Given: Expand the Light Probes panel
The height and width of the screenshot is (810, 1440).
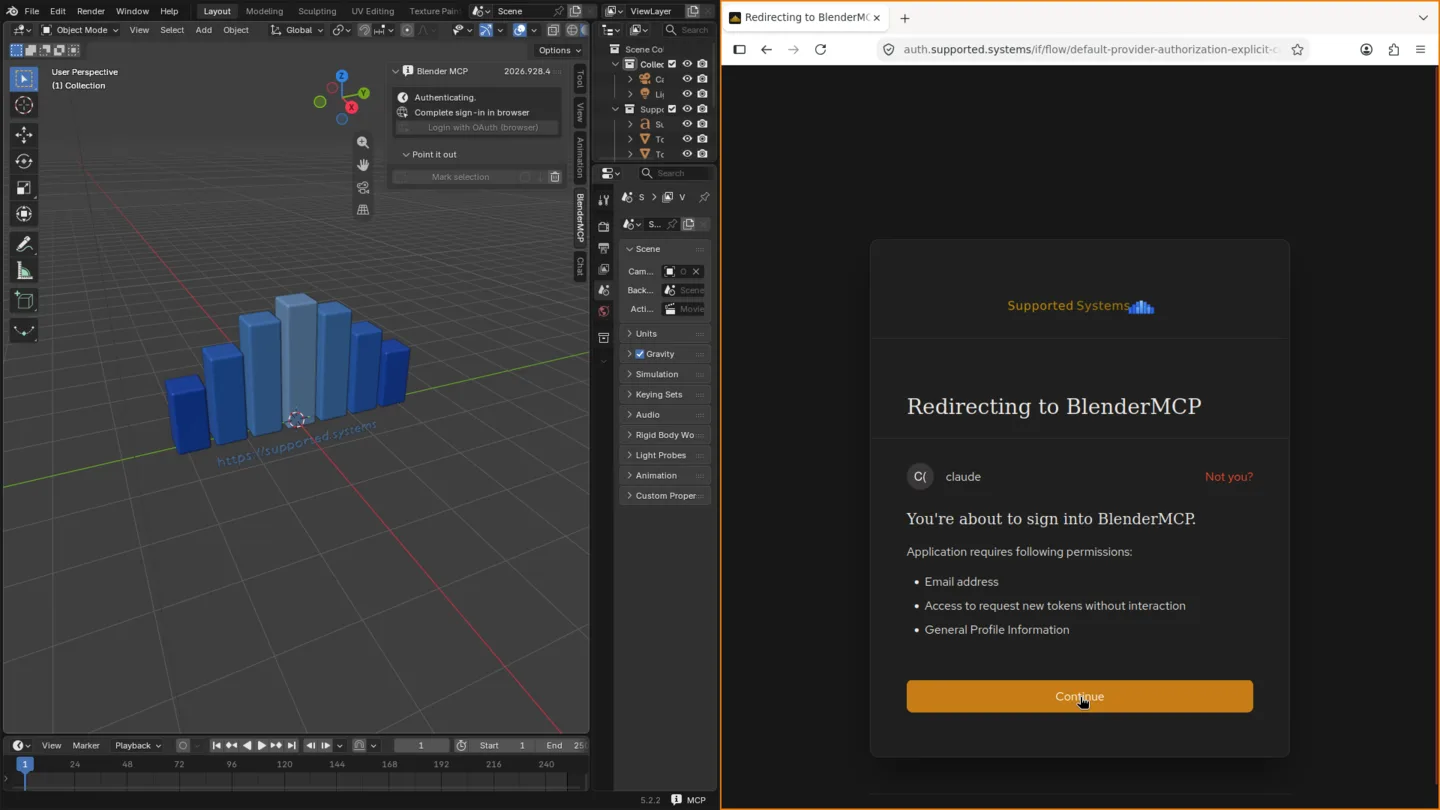Looking at the screenshot, I should 665,455.
